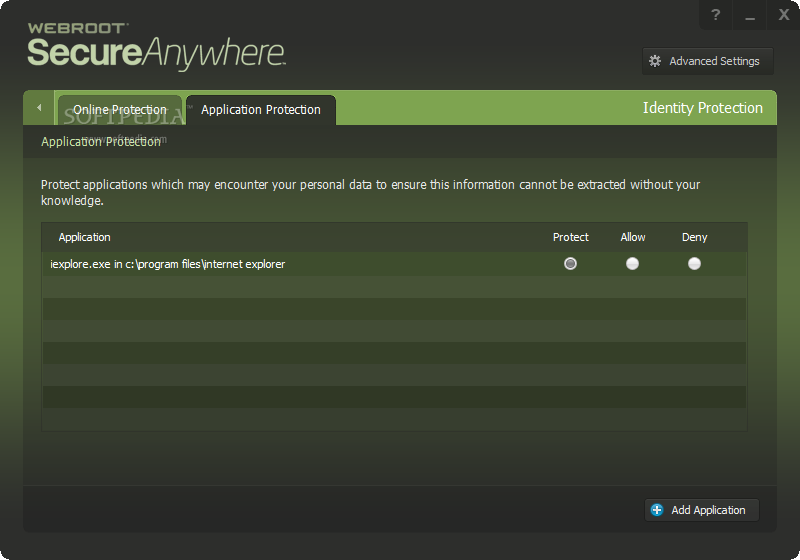The width and height of the screenshot is (800, 560).
Task: Select the iexplore.exe application row text
Action: (x=167, y=264)
